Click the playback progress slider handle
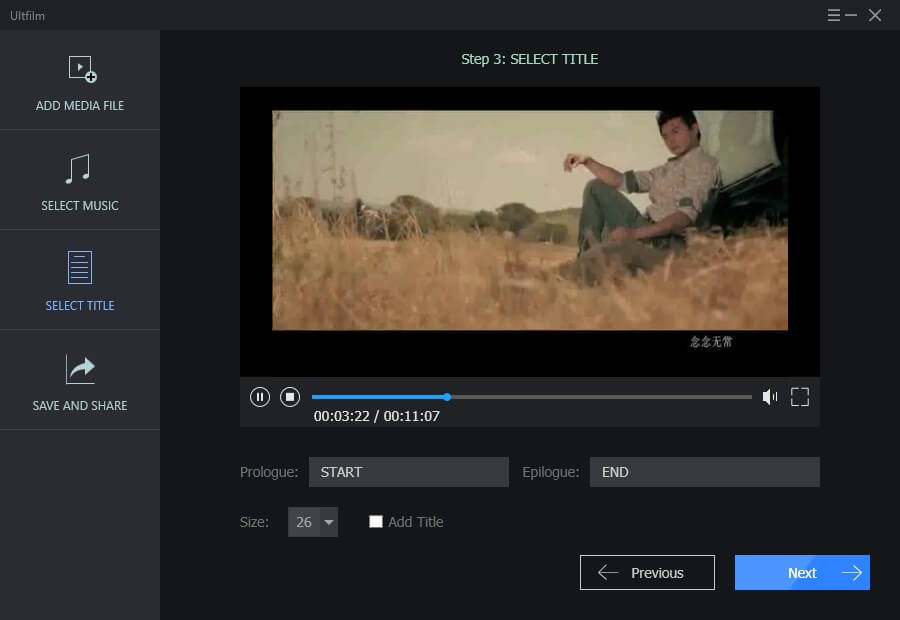This screenshot has height=620, width=900. pos(447,397)
